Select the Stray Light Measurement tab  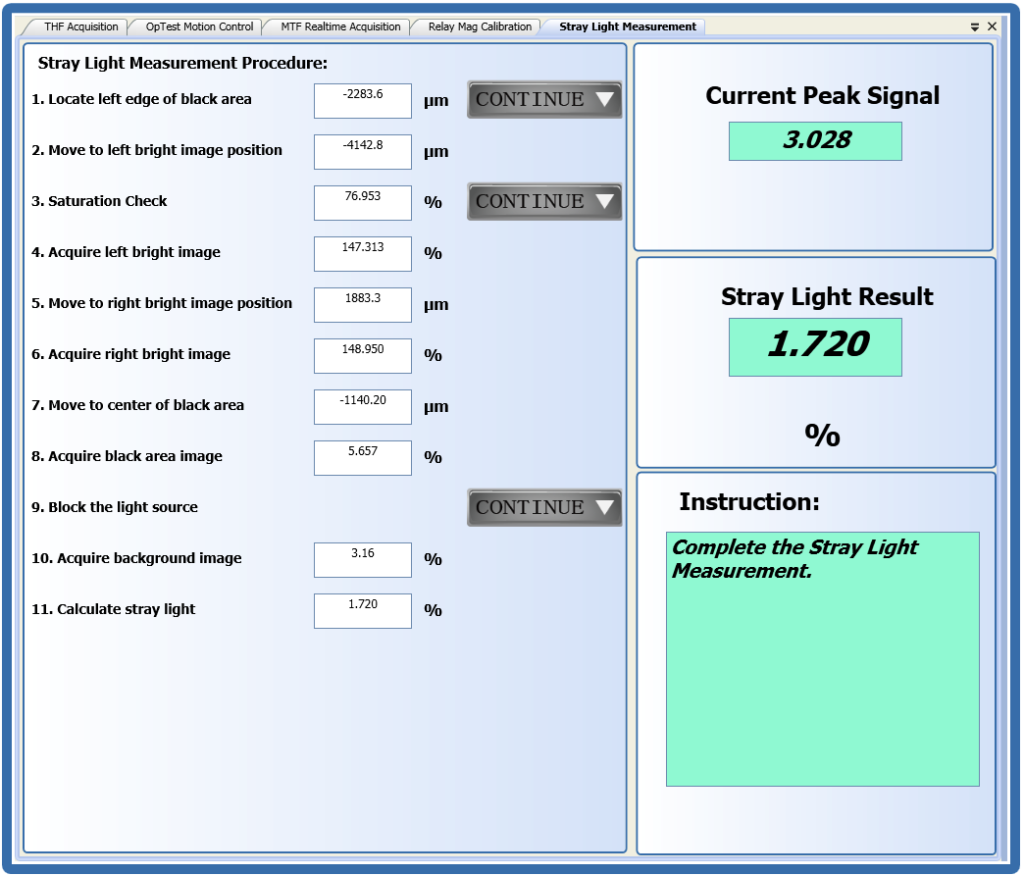[x=625, y=27]
